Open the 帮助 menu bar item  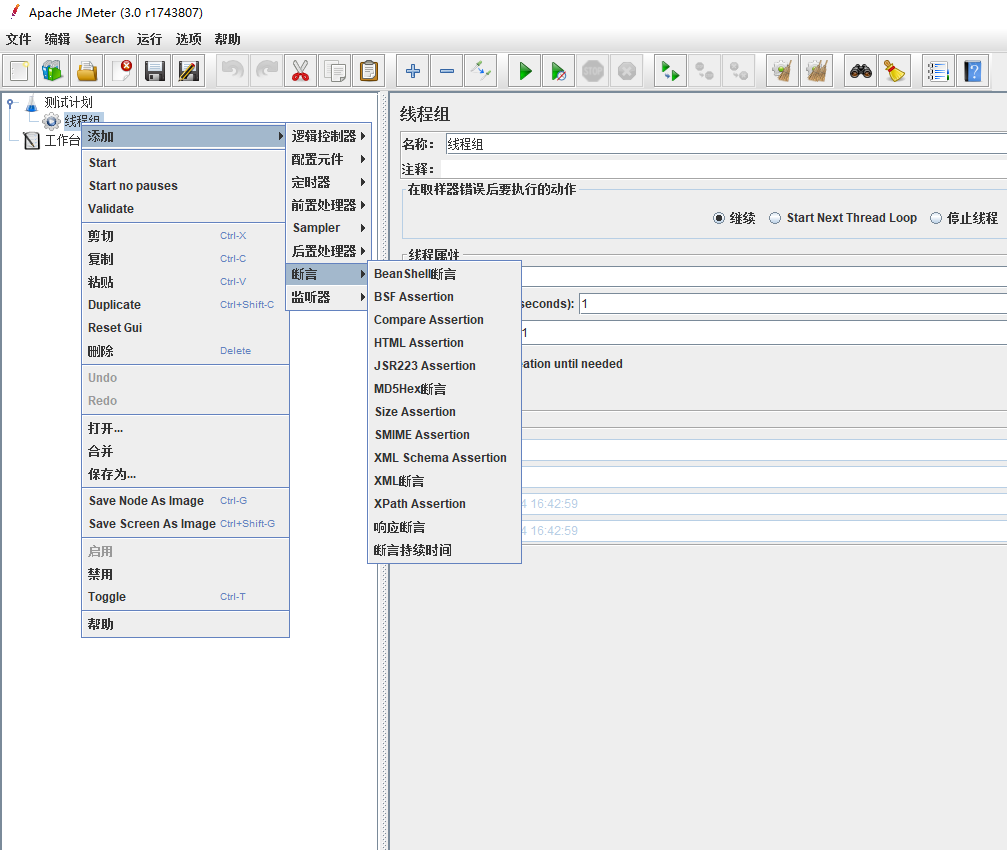227,39
